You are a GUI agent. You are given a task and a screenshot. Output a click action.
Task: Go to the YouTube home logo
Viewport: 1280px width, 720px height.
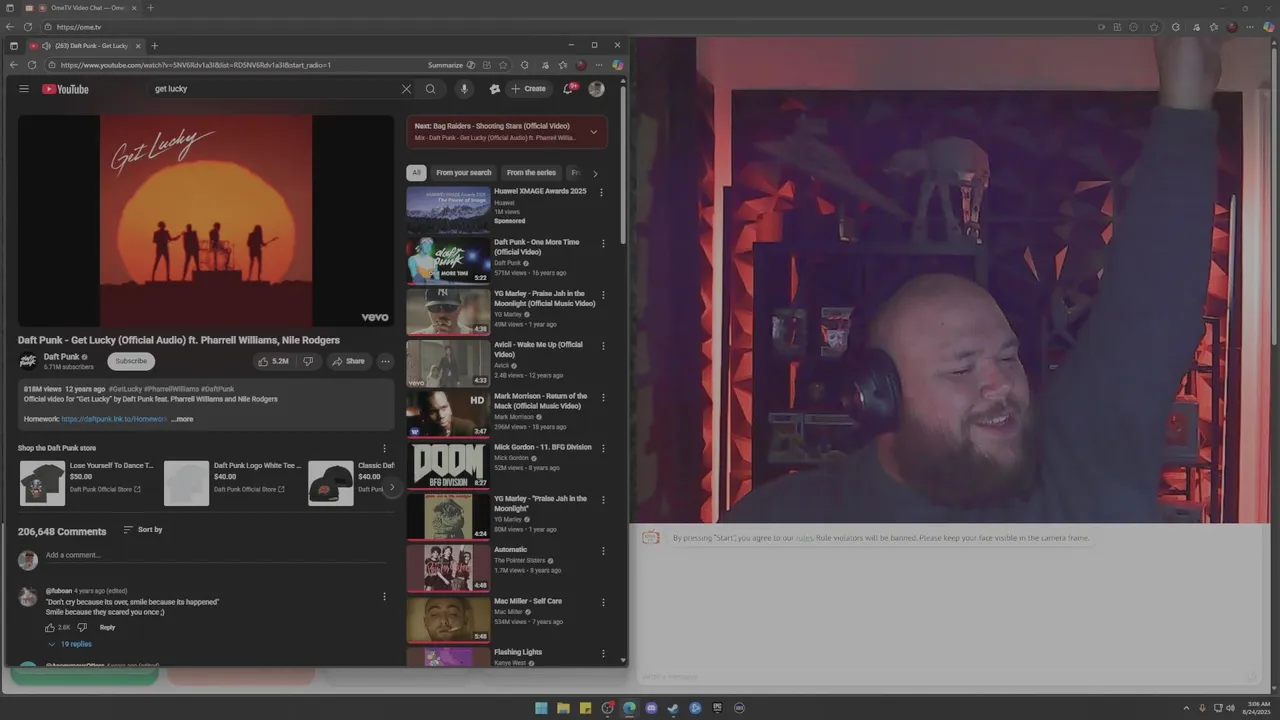pyautogui.click(x=65, y=89)
